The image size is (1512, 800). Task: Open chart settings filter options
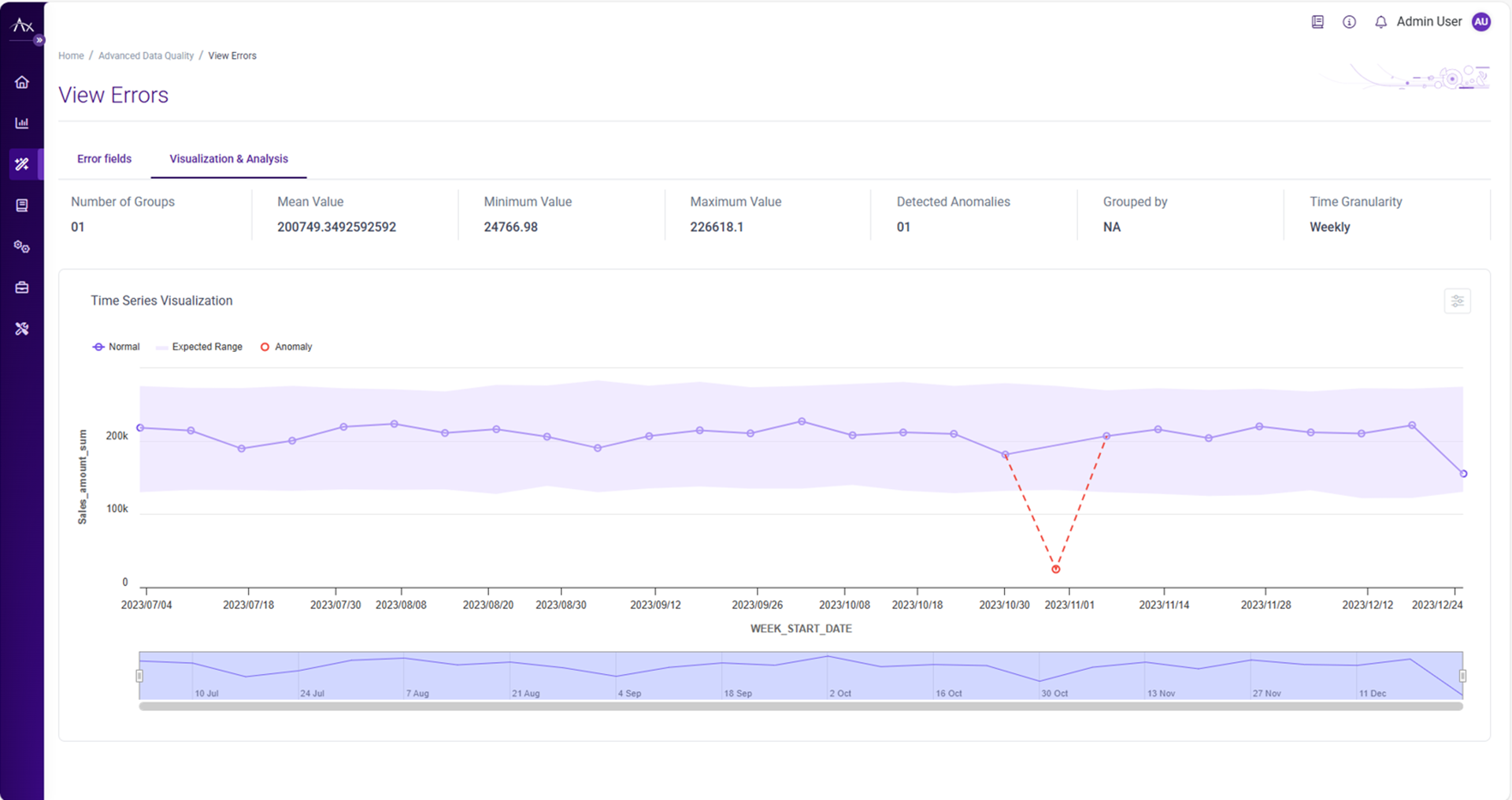pos(1457,301)
